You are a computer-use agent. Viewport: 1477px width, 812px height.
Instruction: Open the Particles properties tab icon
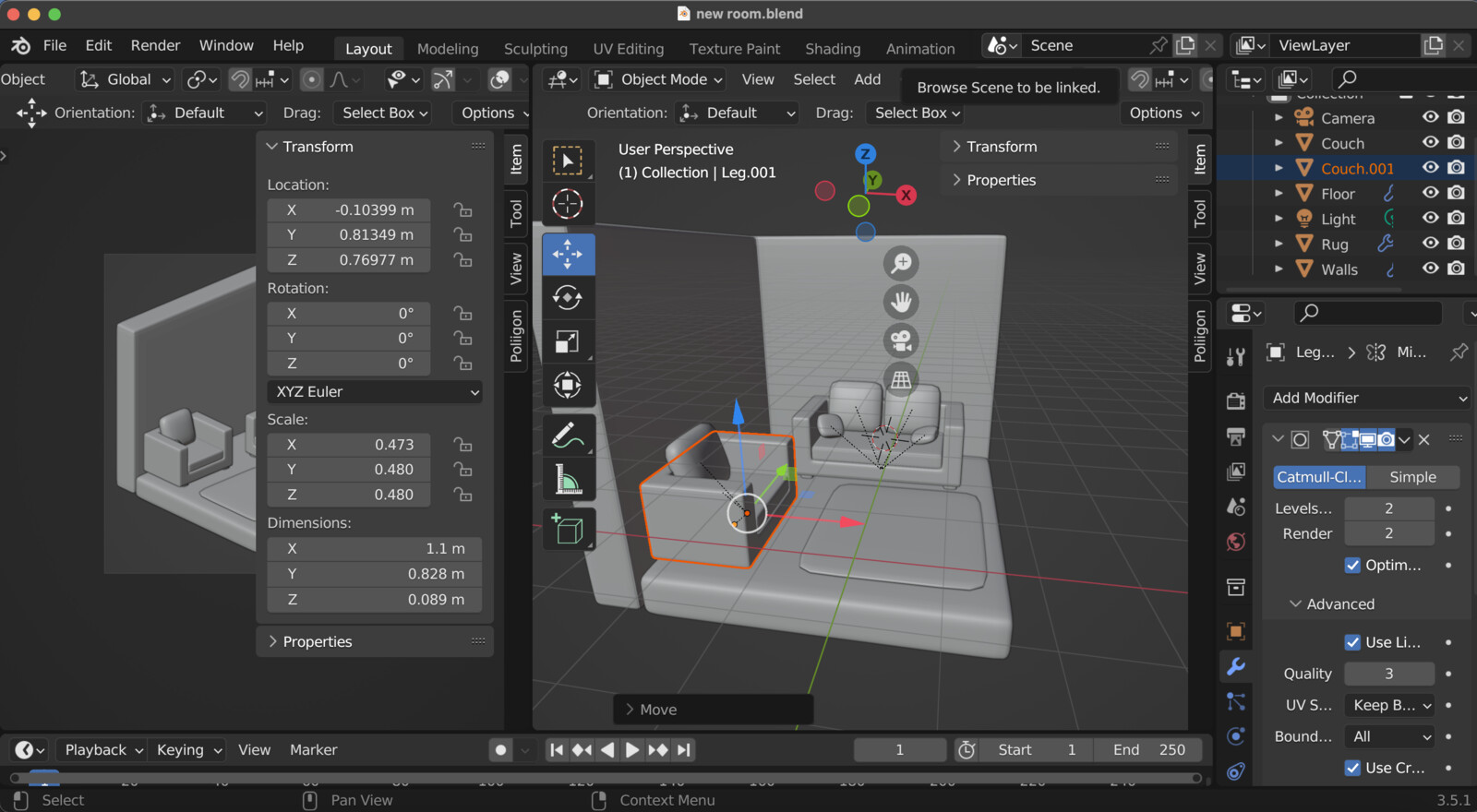1236,701
